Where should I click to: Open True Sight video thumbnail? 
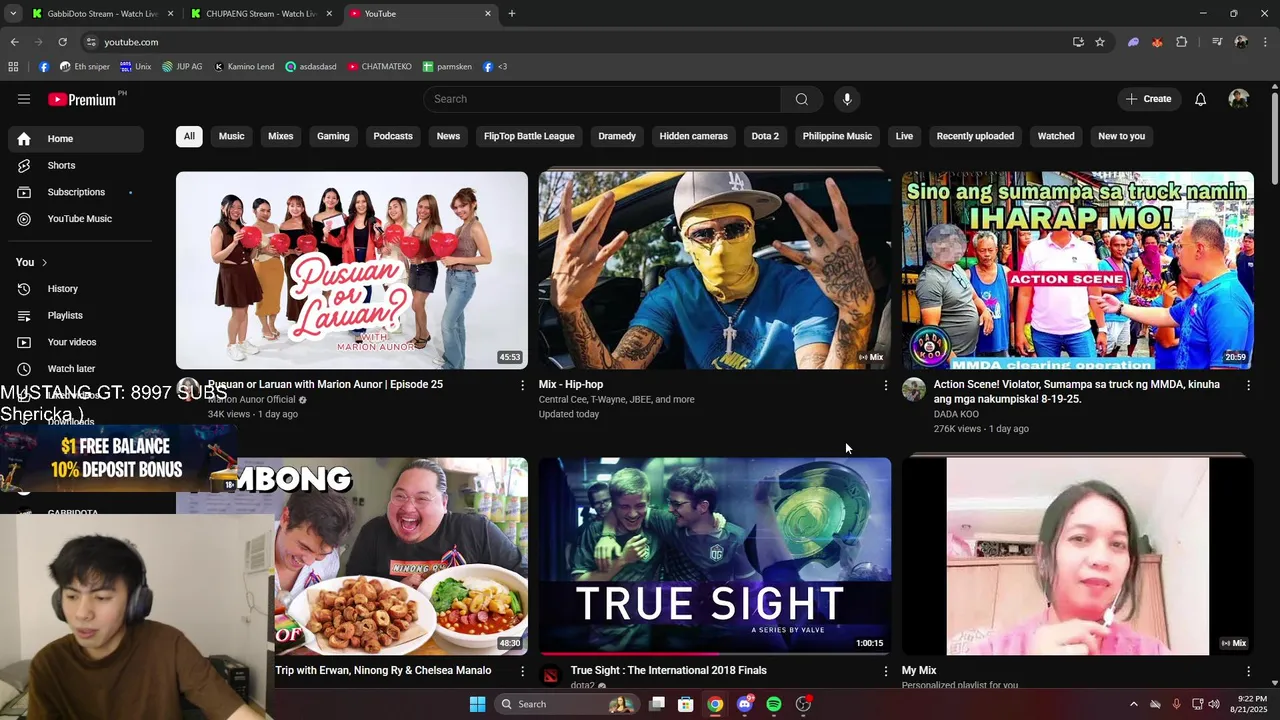[715, 556]
